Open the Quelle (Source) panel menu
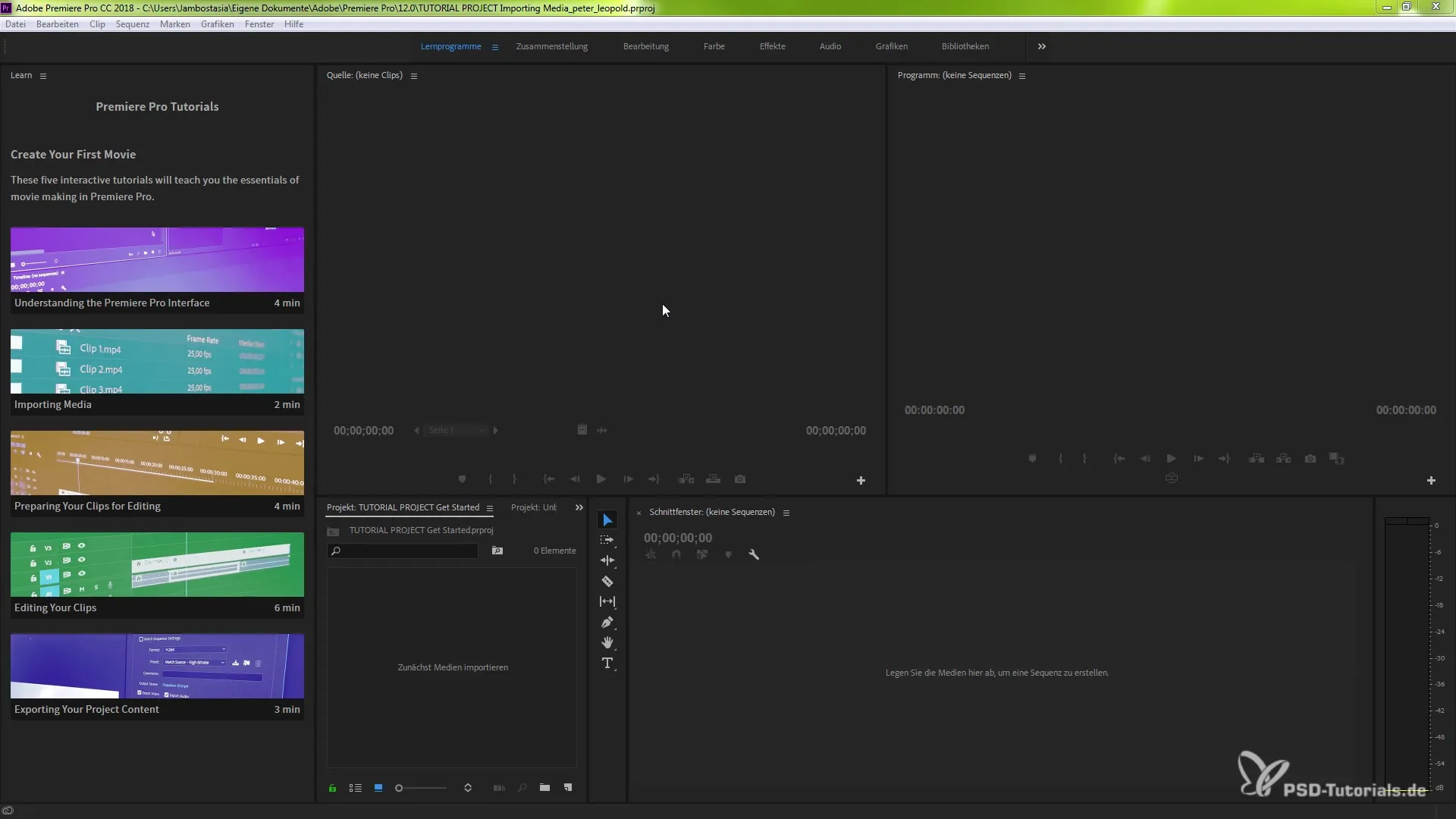The image size is (1456, 819). (414, 76)
